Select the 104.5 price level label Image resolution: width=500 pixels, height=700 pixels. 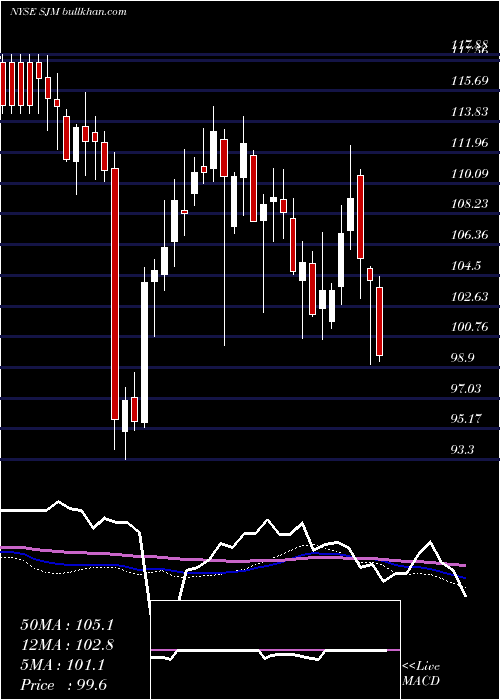[464, 266]
